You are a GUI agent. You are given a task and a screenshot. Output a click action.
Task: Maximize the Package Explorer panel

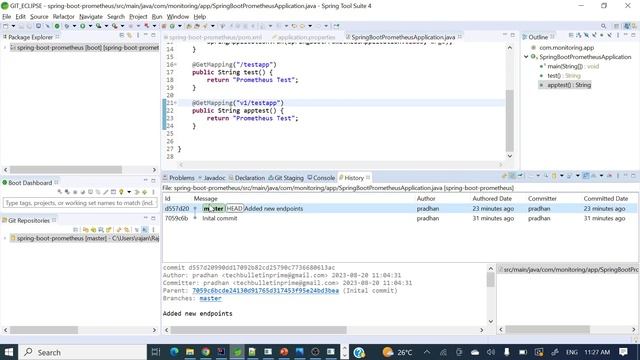click(x=153, y=36)
